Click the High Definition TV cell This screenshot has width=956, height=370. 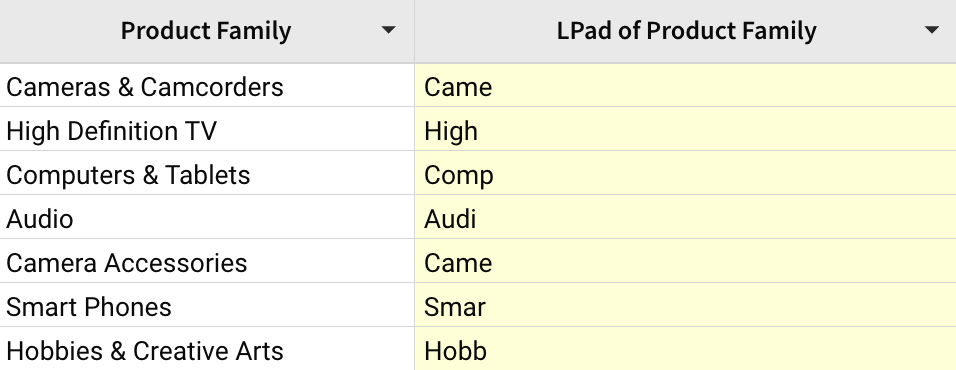point(207,129)
